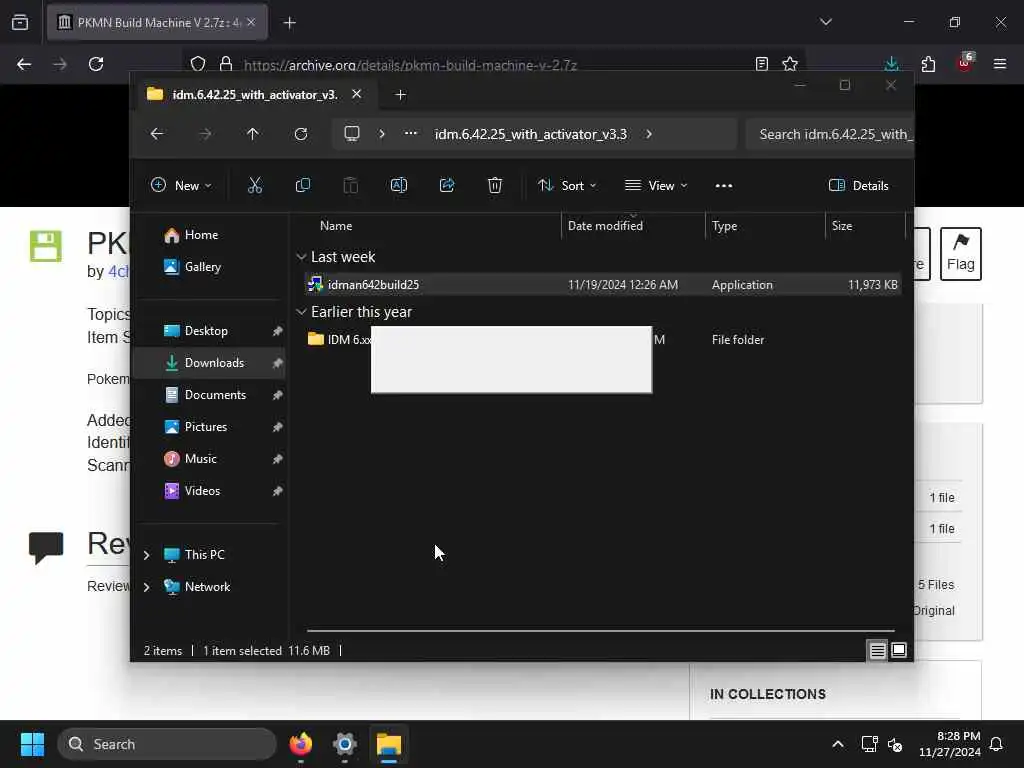Open the View layout dropdown
Image resolution: width=1024 pixels, height=768 pixels.
(x=656, y=185)
